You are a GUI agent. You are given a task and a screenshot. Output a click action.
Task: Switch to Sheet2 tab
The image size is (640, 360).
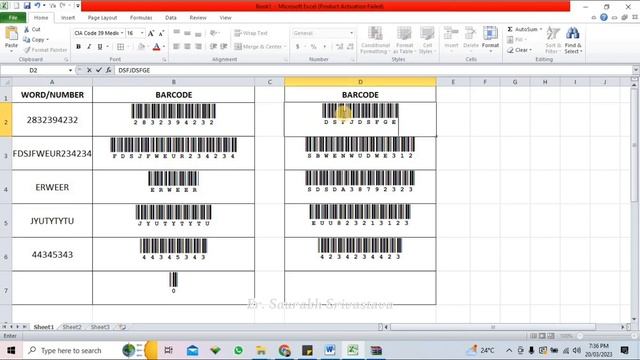72,327
